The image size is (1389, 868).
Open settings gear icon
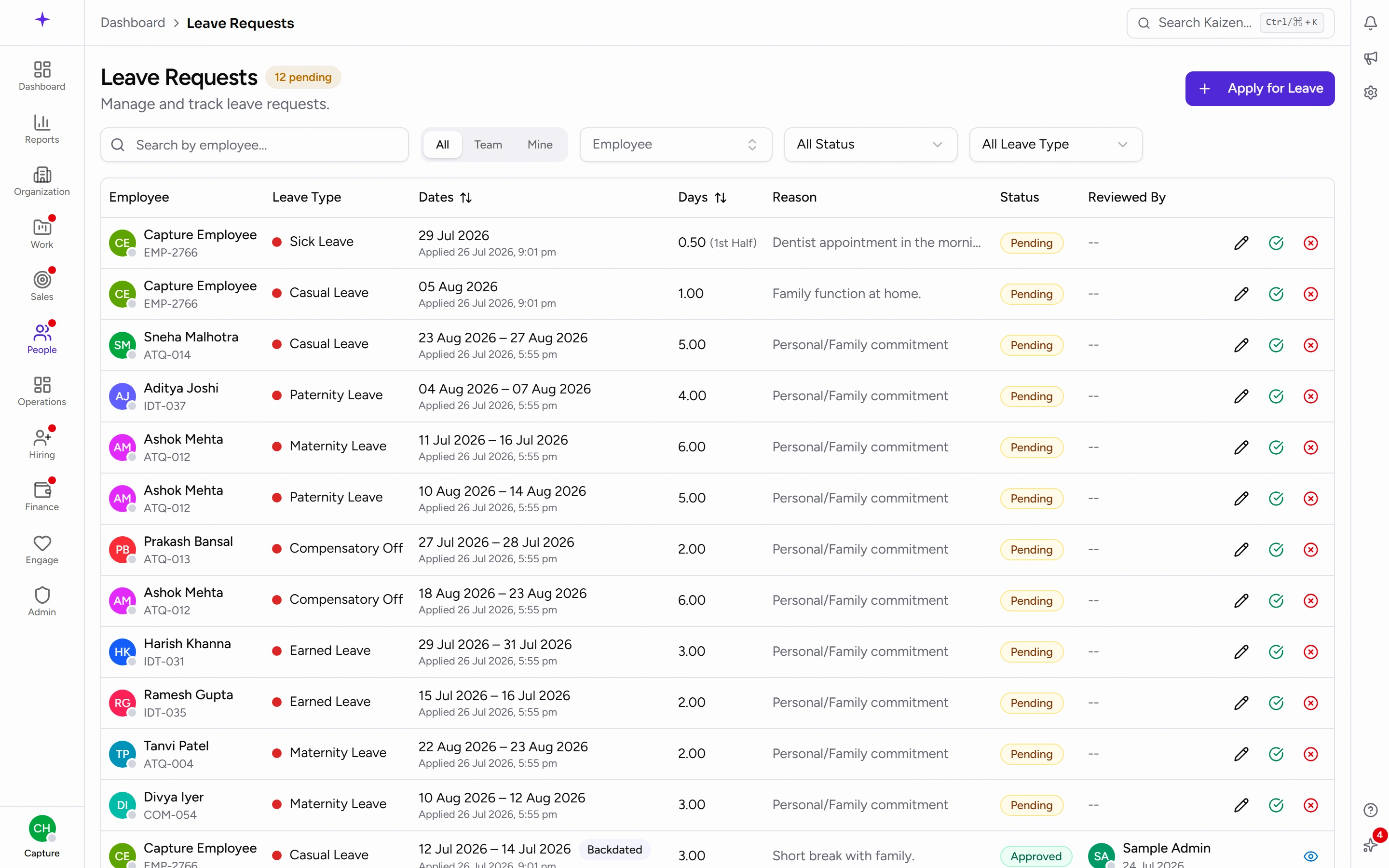(x=1370, y=93)
